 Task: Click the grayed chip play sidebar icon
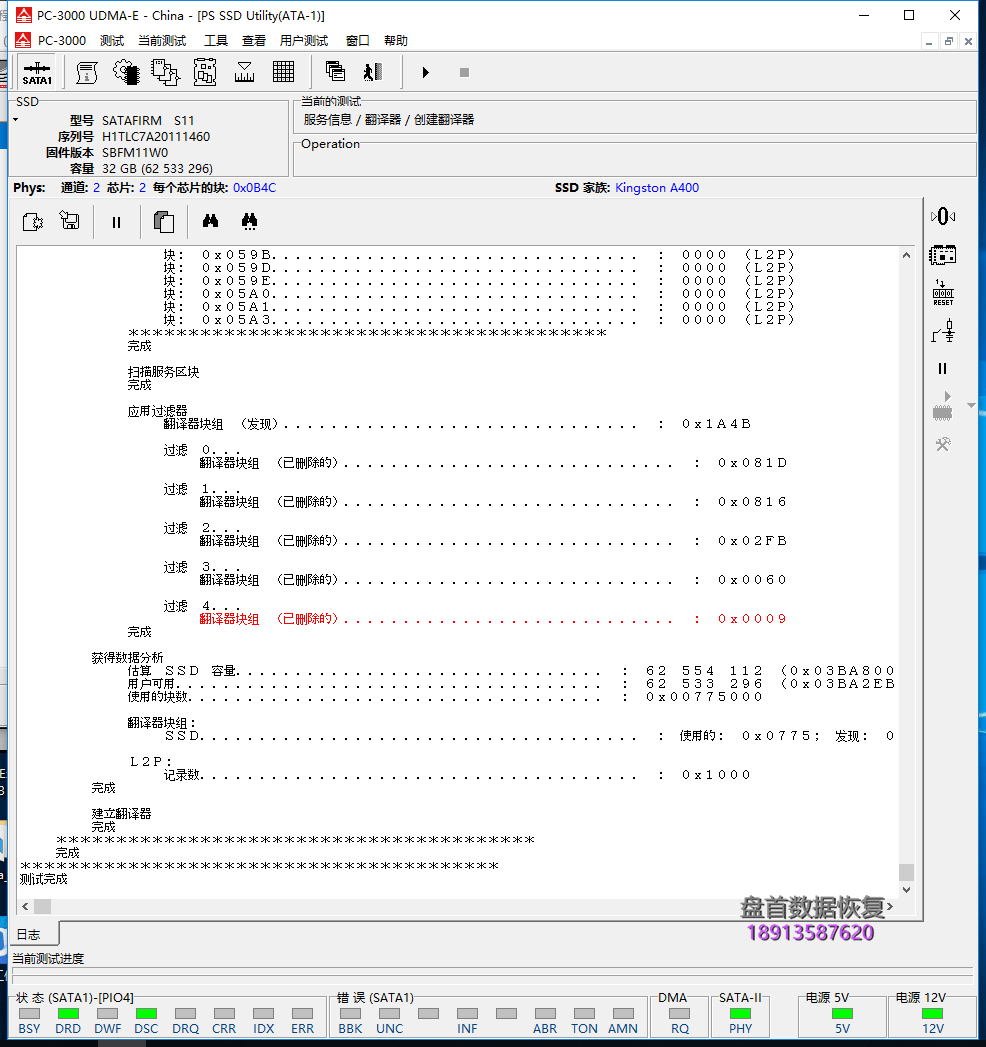(x=943, y=407)
